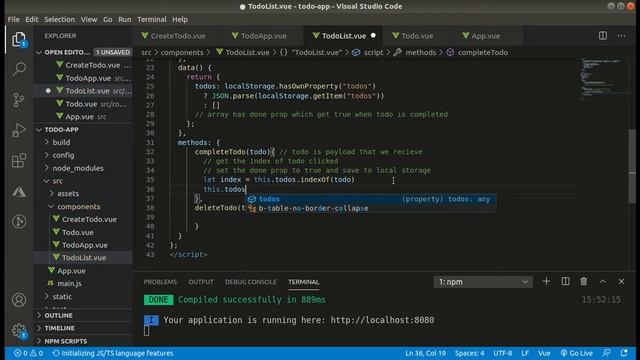Open the Azure-style triangle icon in activity bar
The height and width of the screenshot is (360, 640).
19,191
